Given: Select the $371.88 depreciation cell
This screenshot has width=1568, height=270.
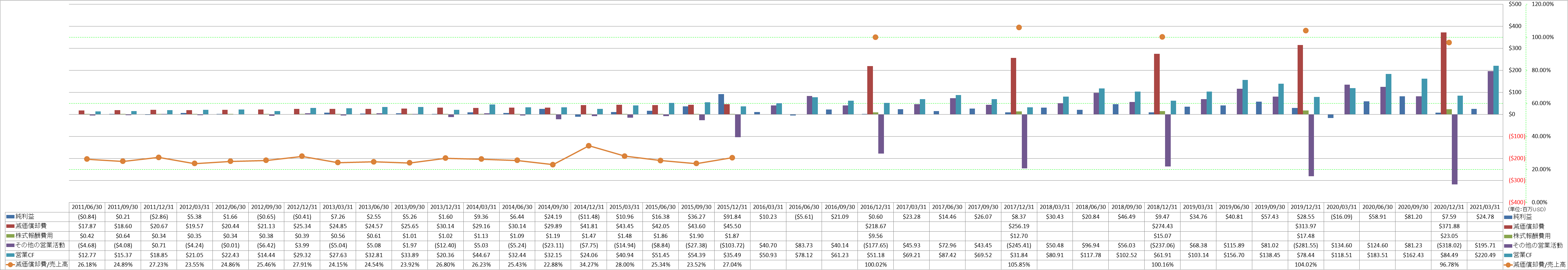Looking at the screenshot, I should 1449,226.
